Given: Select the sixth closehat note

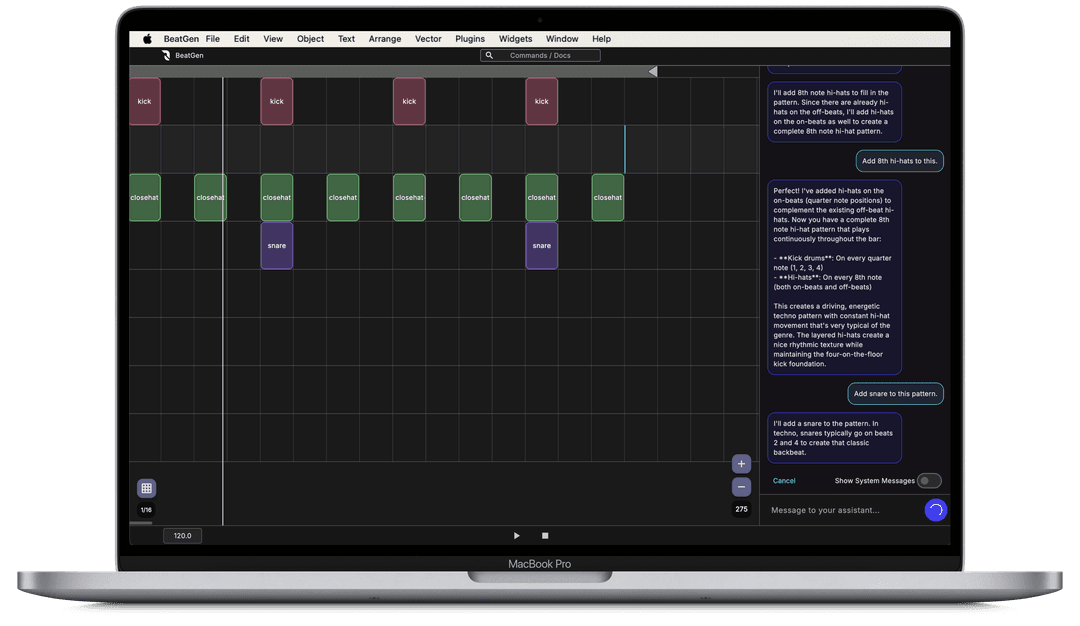Looking at the screenshot, I should point(475,198).
